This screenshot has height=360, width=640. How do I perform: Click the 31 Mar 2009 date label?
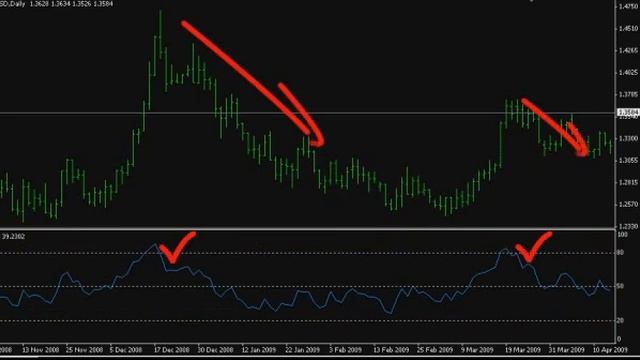pos(566,350)
